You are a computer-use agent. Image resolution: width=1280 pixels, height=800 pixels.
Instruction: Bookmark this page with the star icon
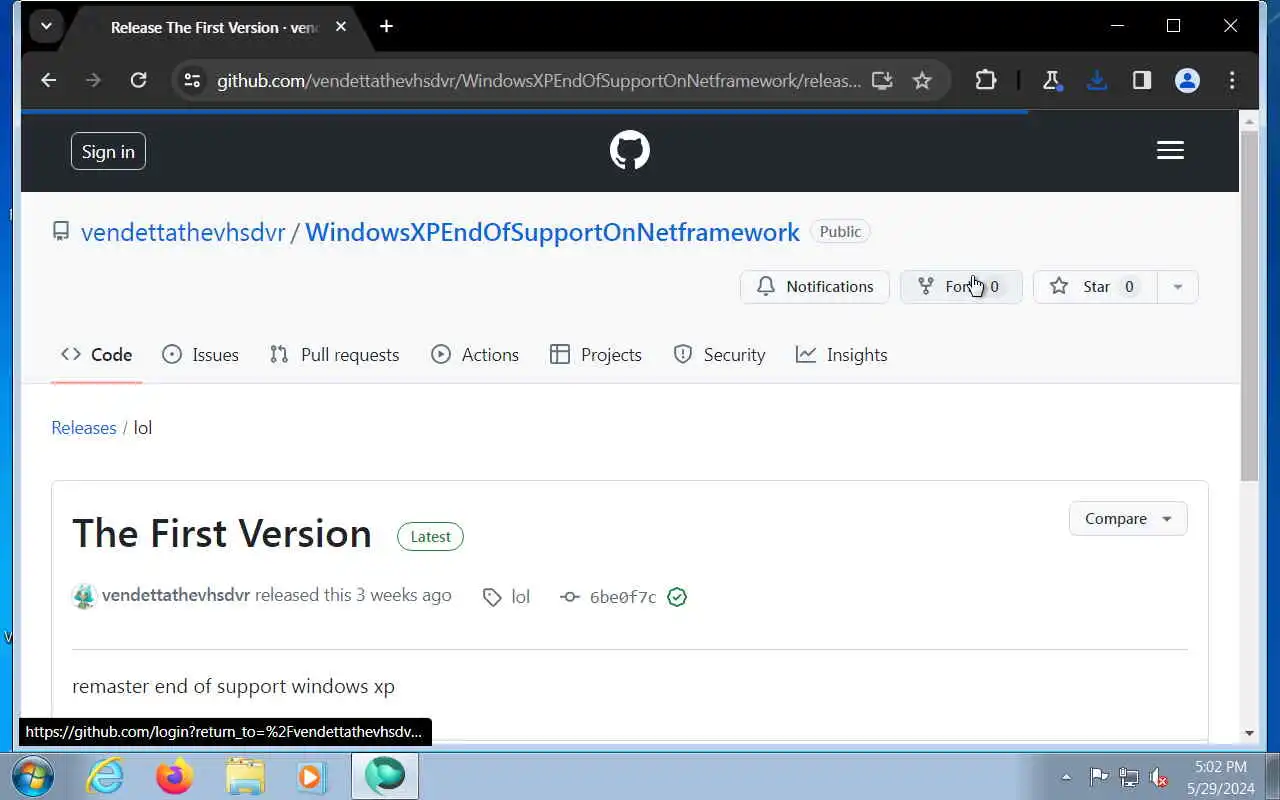coord(922,80)
